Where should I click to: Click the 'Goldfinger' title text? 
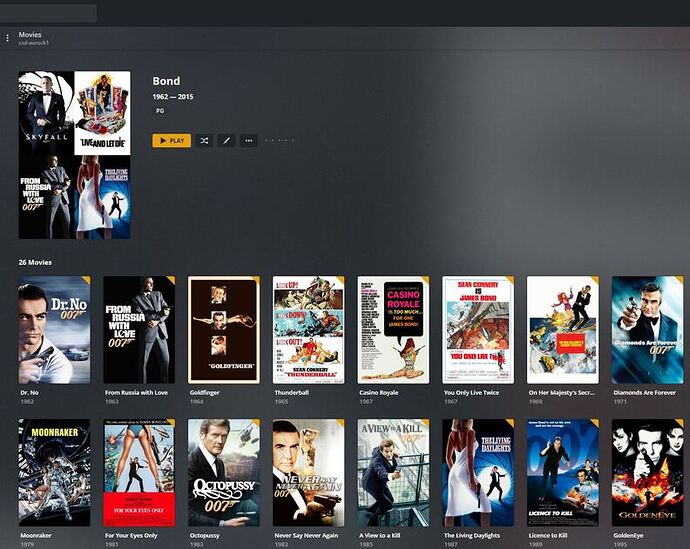pyautogui.click(x=205, y=392)
